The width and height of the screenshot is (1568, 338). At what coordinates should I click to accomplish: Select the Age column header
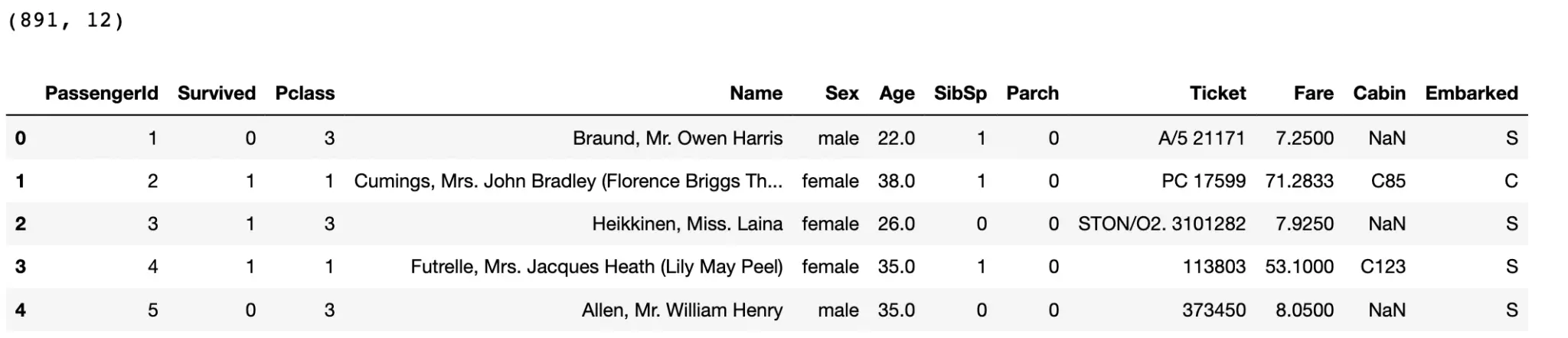tap(897, 94)
